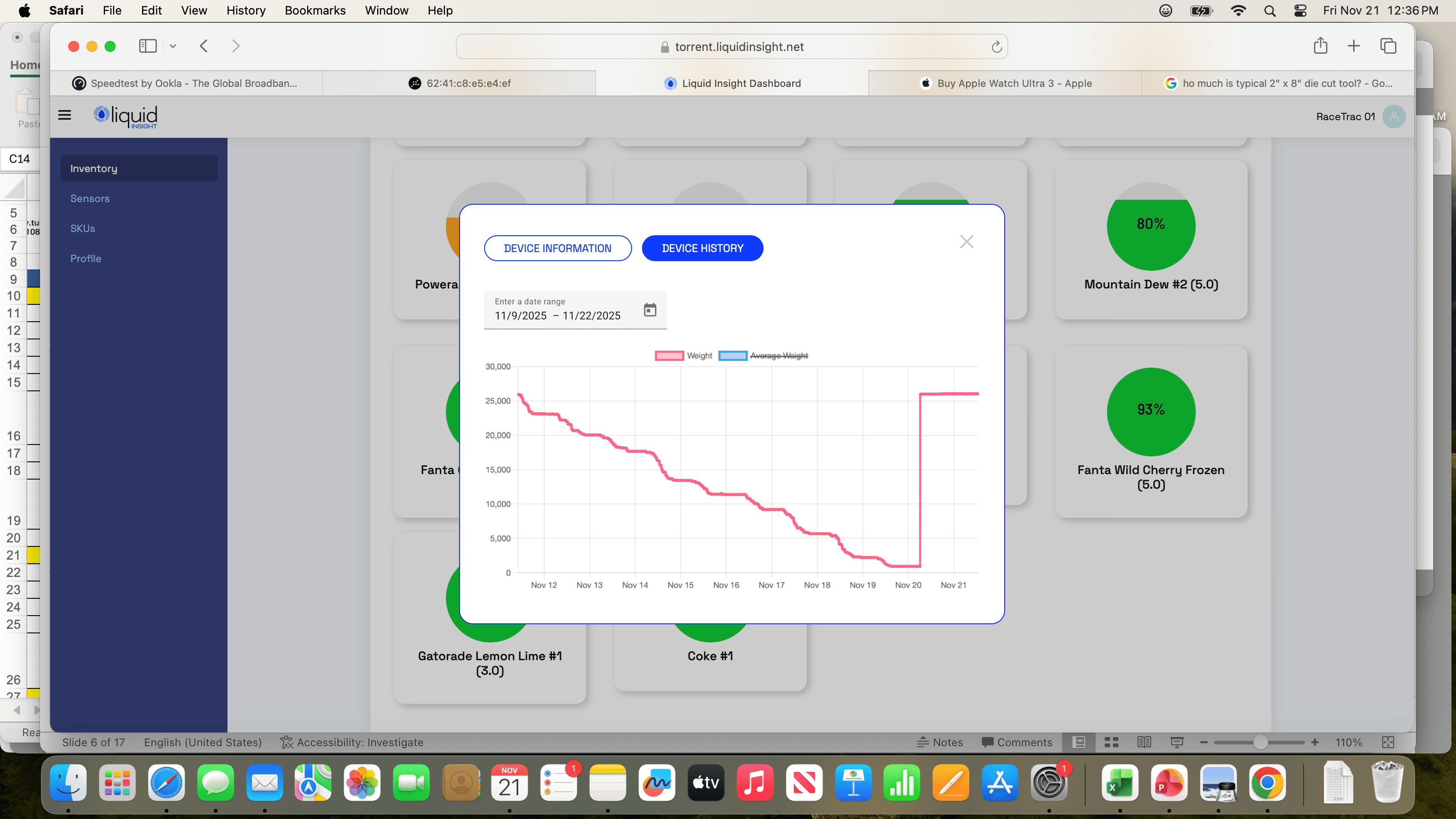
Task: Open Google Chrome from the Dock
Action: [1267, 783]
